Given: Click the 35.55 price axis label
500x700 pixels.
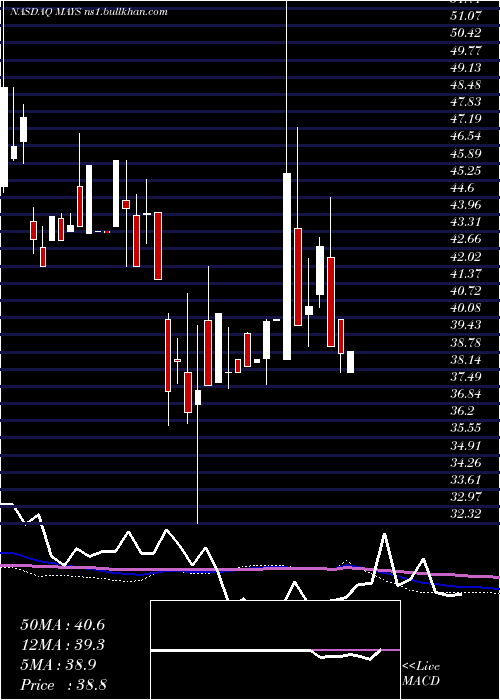Looking at the screenshot, I should (467, 429).
